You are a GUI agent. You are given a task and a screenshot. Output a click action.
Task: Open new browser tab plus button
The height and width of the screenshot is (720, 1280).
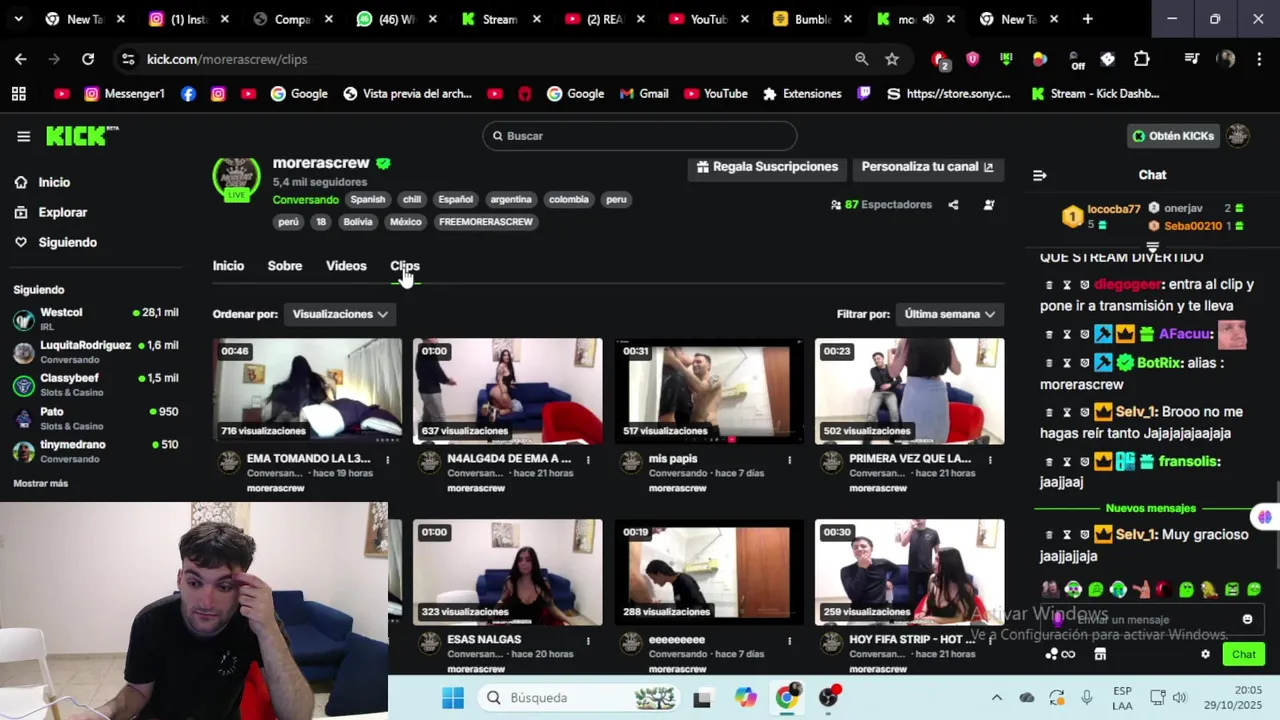(1087, 19)
